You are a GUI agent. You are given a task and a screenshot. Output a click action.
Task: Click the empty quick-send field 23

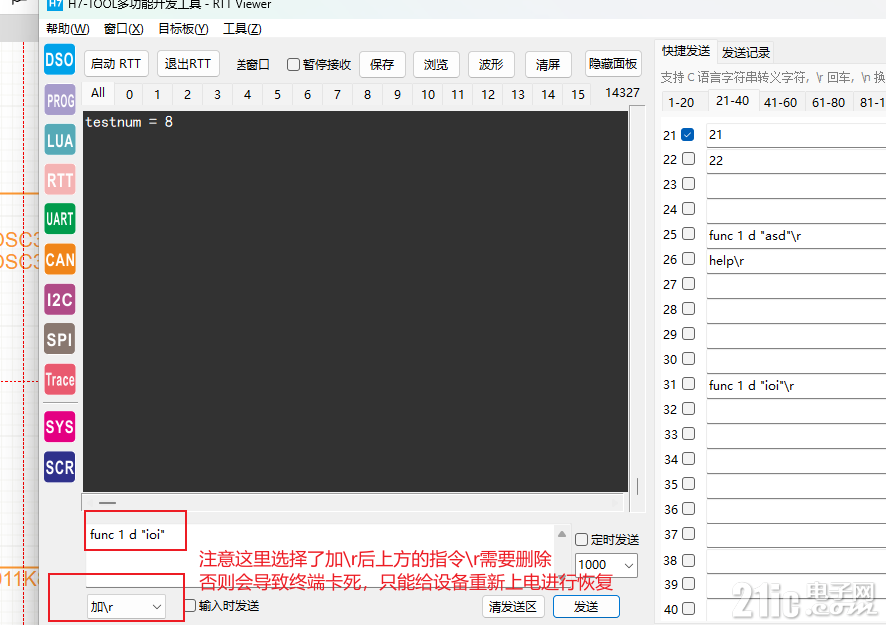pyautogui.click(x=796, y=185)
